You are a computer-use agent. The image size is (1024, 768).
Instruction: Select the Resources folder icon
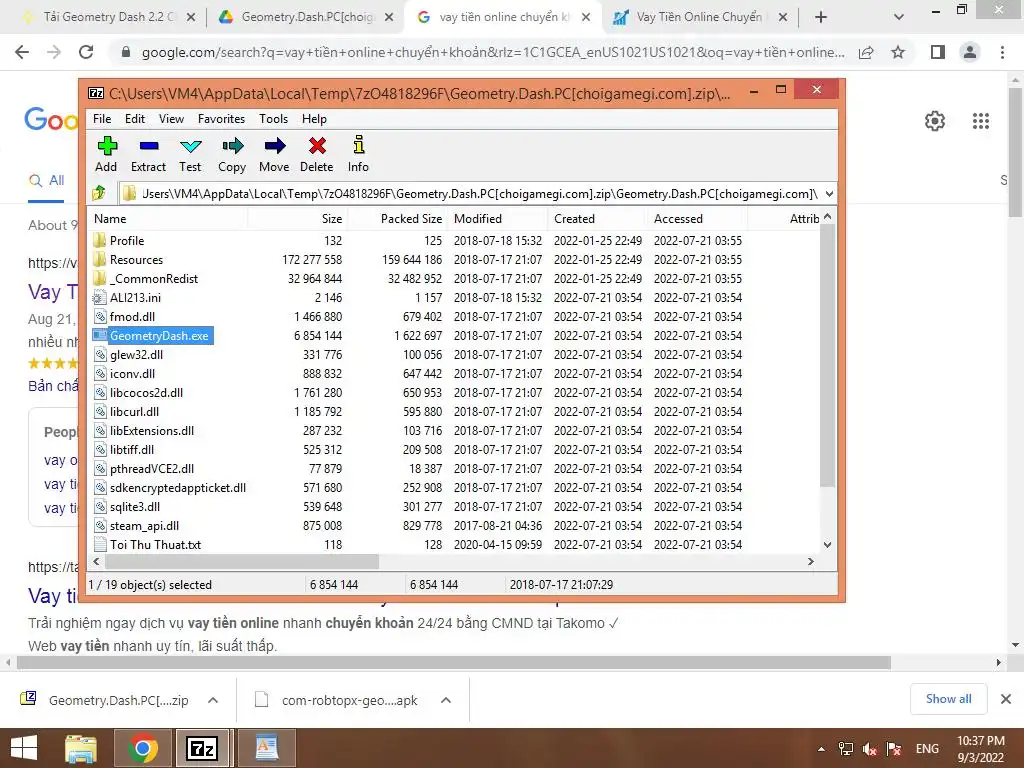[99, 259]
